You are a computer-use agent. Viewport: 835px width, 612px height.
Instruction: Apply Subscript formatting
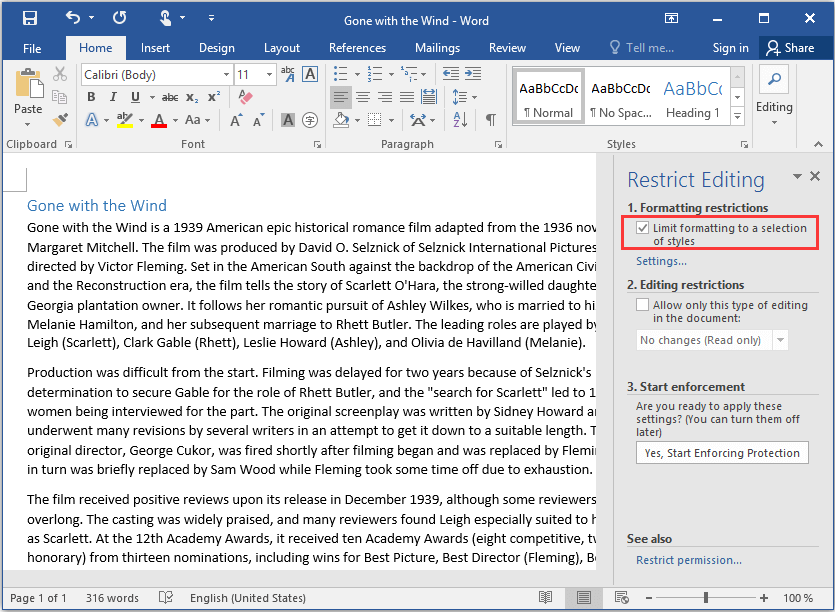(x=192, y=97)
